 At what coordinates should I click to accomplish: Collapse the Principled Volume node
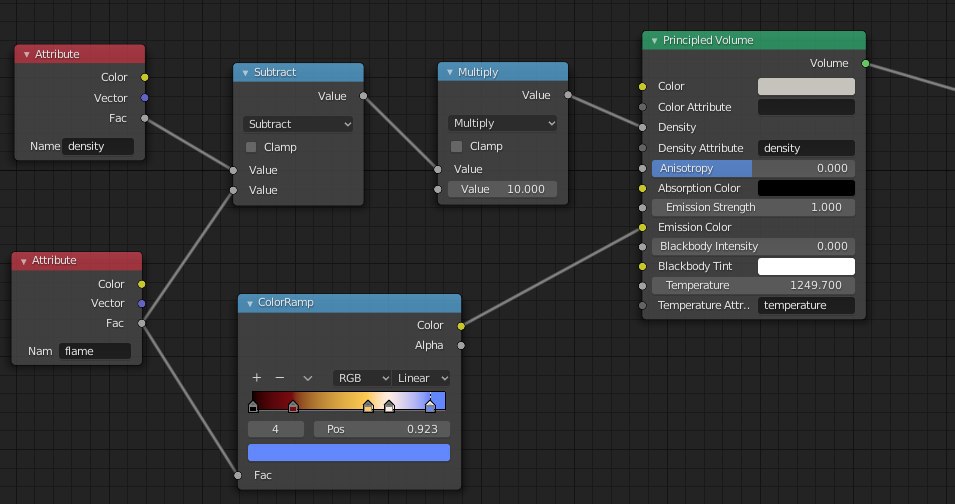654,41
